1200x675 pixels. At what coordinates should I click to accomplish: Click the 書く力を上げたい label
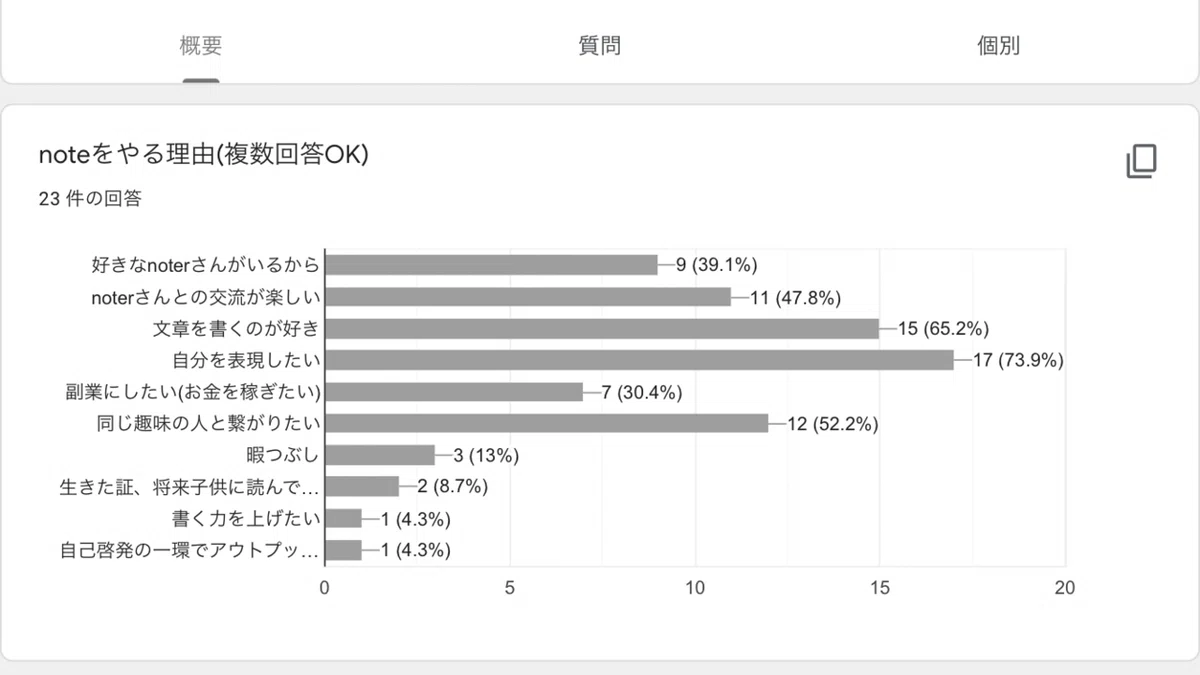tap(246, 519)
